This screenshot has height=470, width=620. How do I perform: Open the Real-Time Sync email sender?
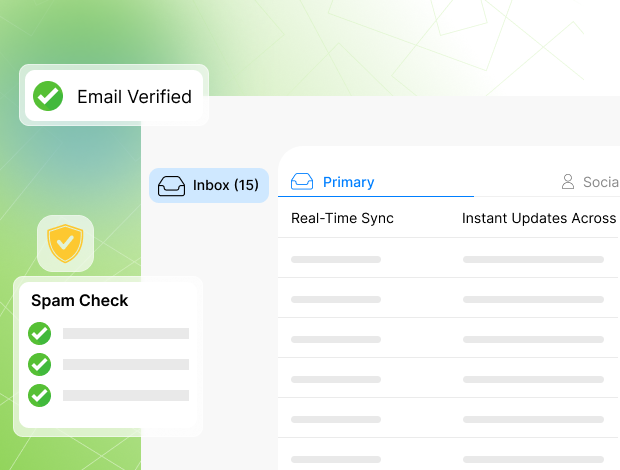pos(342,218)
